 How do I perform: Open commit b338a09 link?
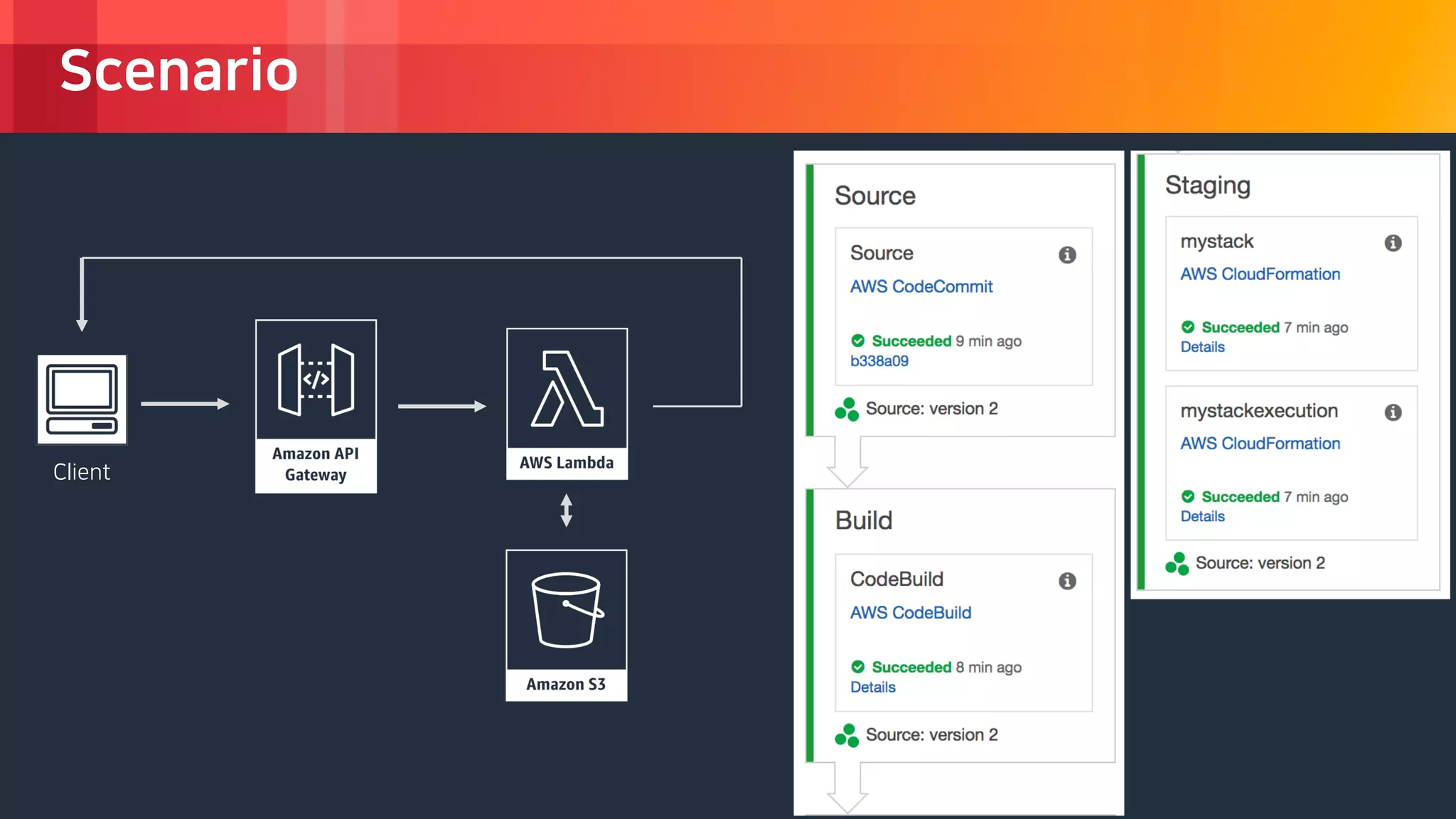(879, 361)
